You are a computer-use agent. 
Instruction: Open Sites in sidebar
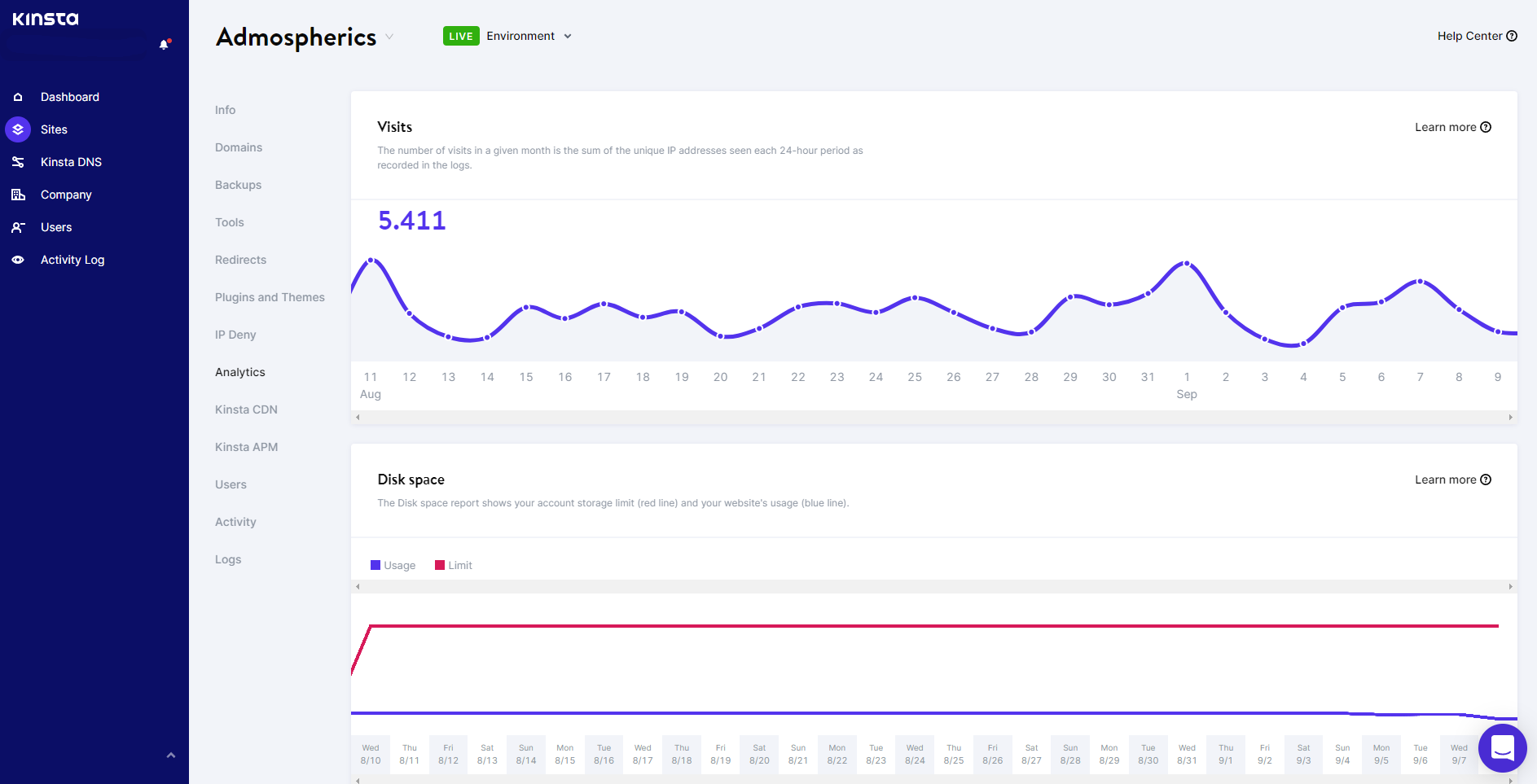coord(54,129)
